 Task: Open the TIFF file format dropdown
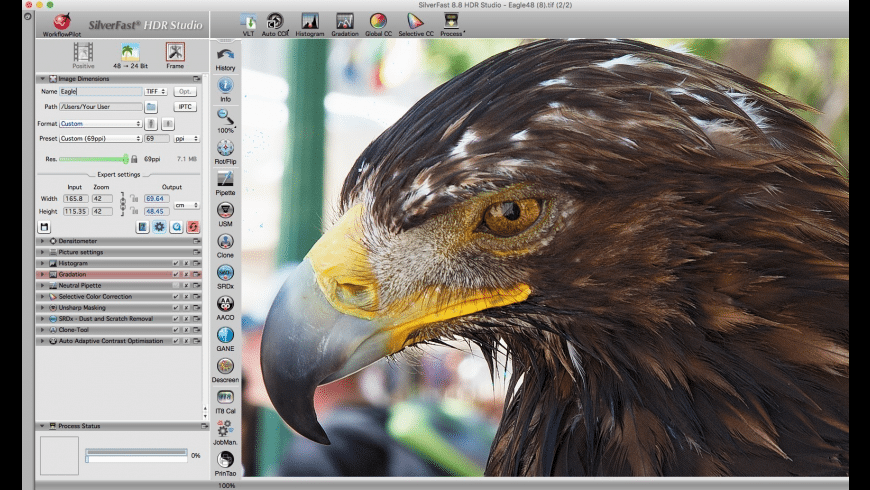pos(156,91)
